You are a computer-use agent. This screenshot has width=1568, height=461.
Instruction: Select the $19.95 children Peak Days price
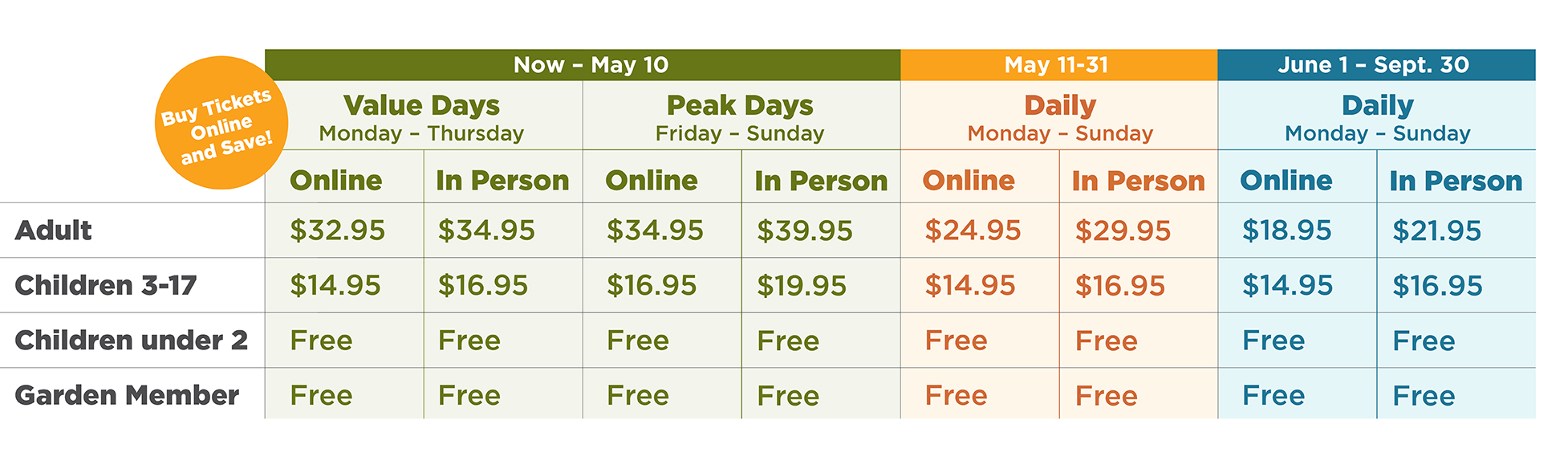coord(801,286)
